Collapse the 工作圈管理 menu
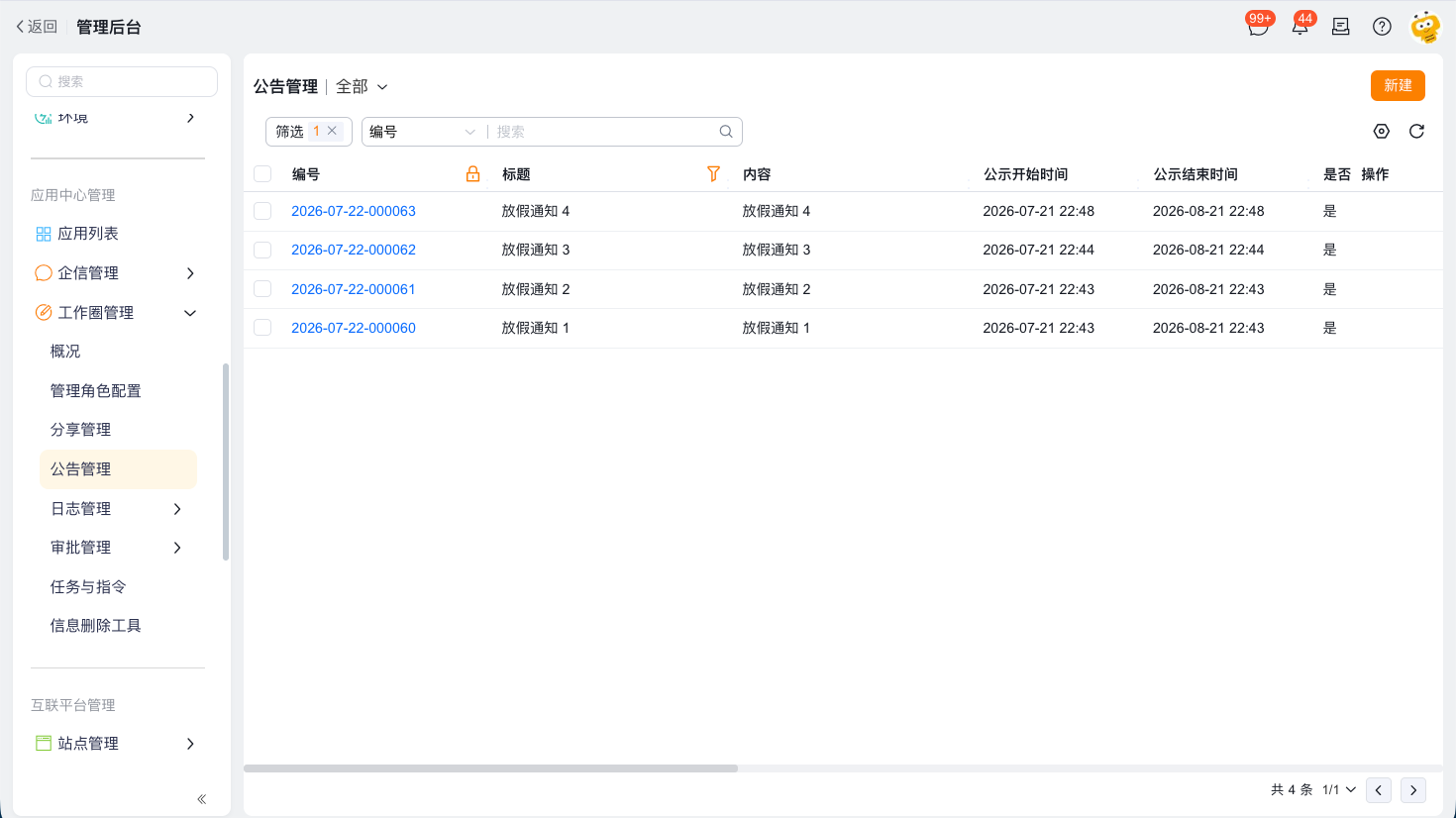The height and width of the screenshot is (818, 1456). (190, 313)
